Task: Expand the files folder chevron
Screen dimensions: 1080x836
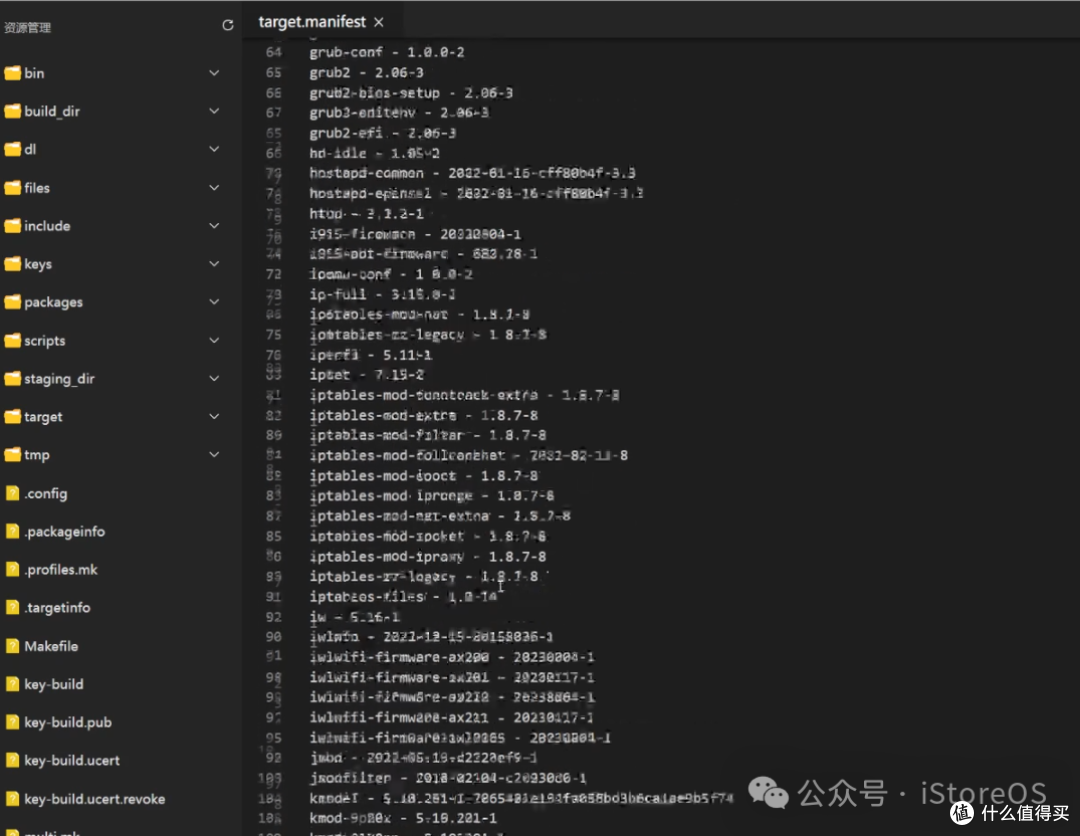Action: tap(214, 187)
